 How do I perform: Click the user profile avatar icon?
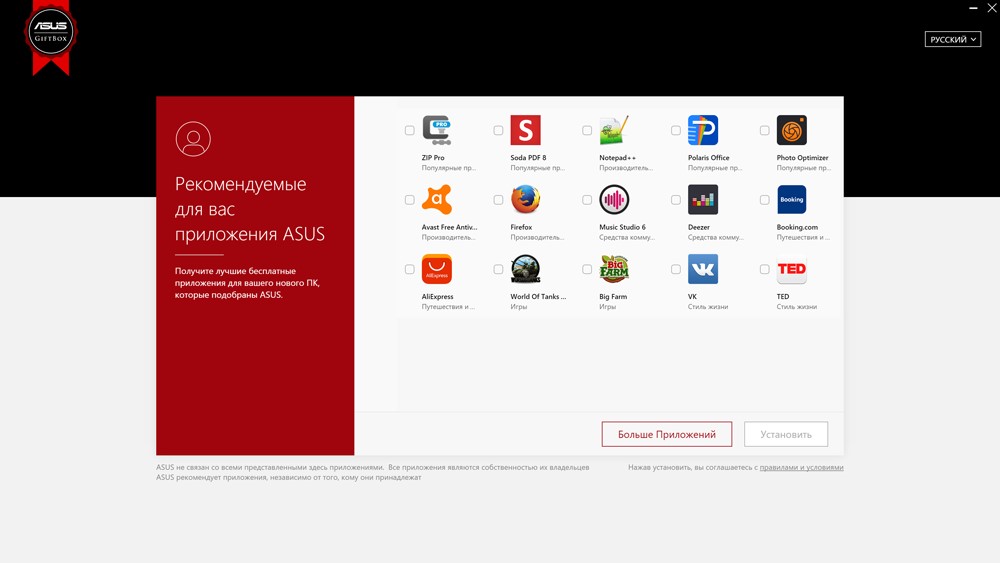193,139
